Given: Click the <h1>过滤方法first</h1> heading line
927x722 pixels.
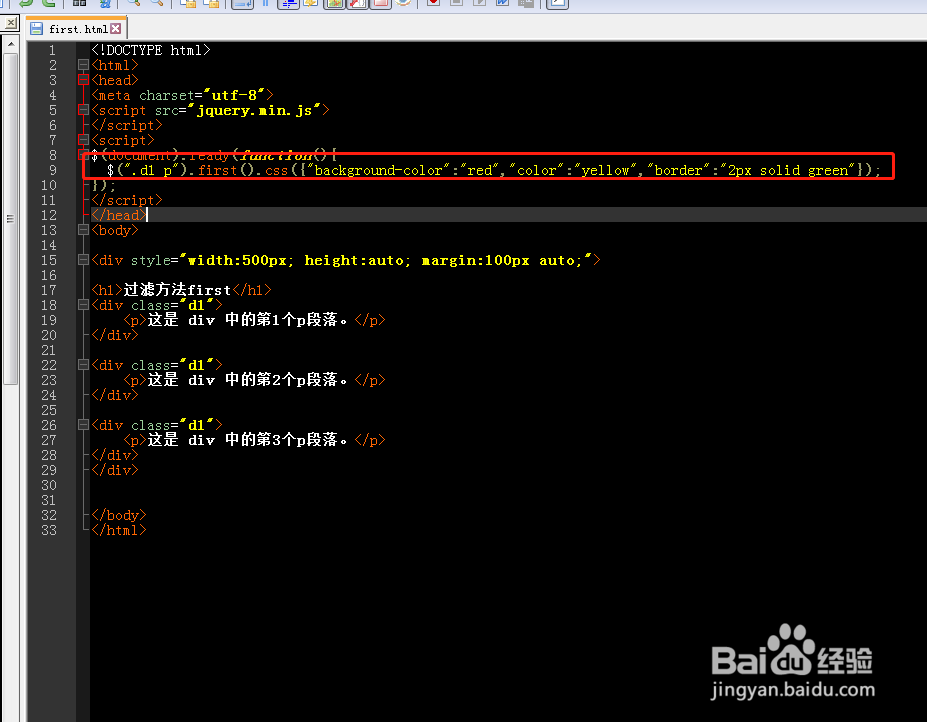Looking at the screenshot, I should pyautogui.click(x=181, y=290).
